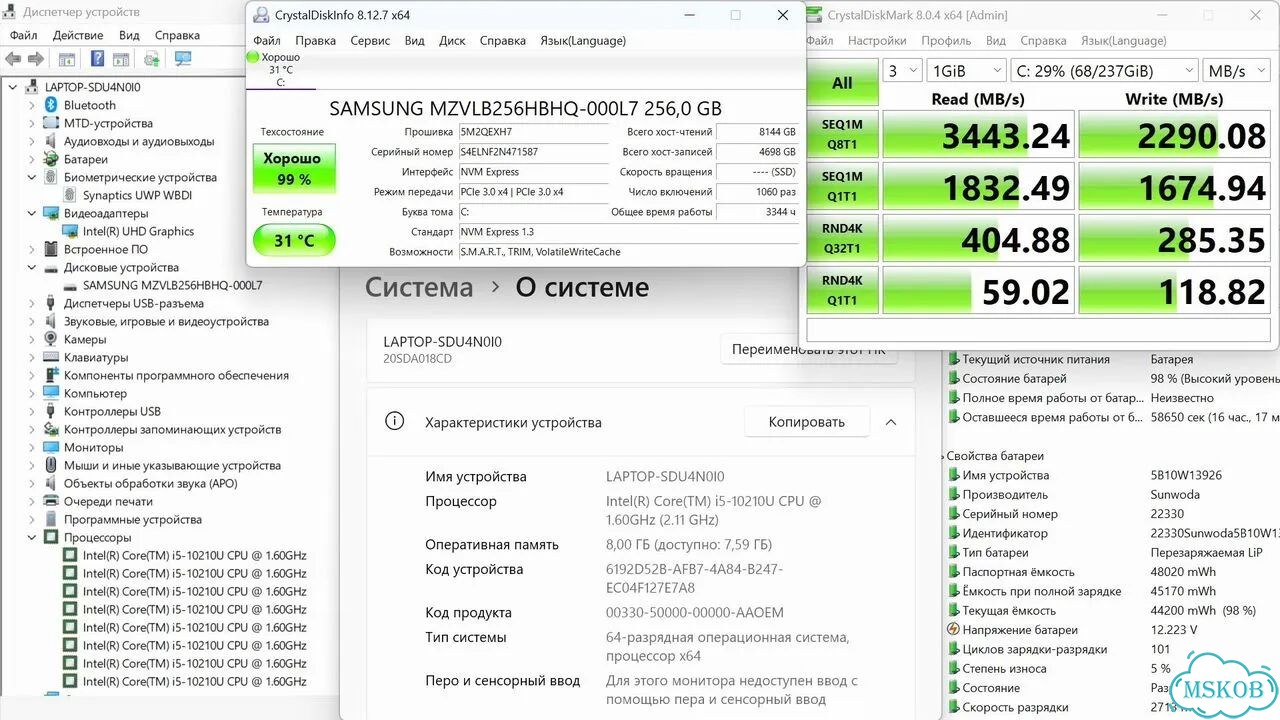Viewport: 1280px width, 720px height.
Task: Collapse the Биометрические устройства category
Action: (x=32, y=177)
